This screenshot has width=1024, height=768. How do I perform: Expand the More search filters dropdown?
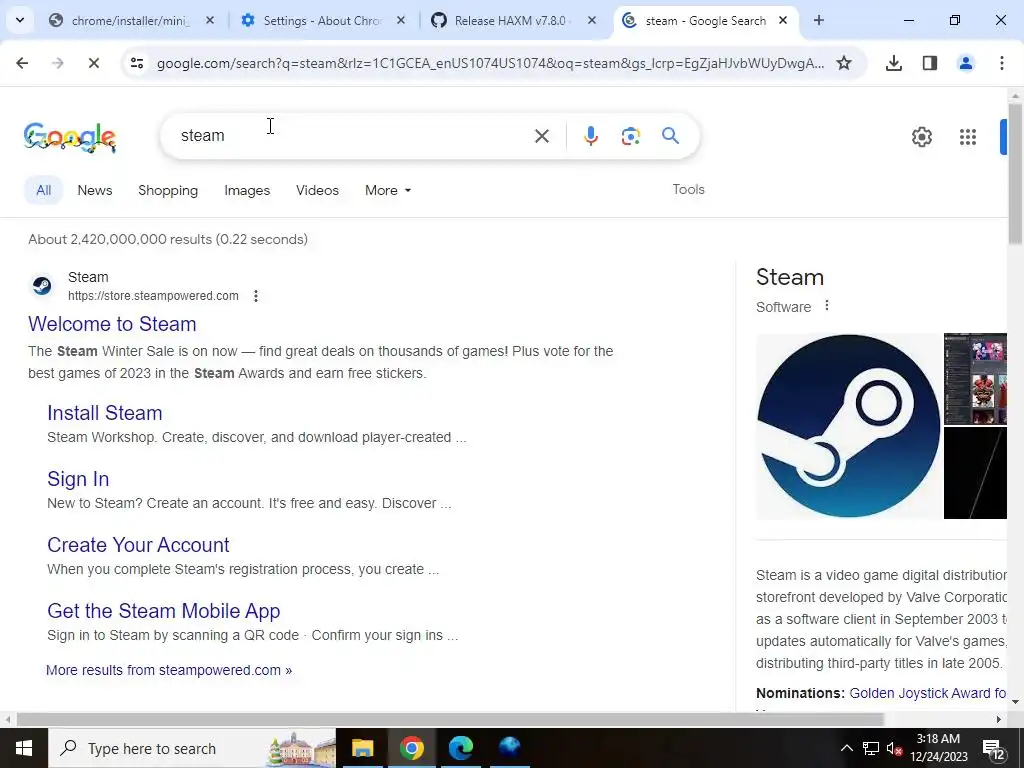(x=388, y=190)
